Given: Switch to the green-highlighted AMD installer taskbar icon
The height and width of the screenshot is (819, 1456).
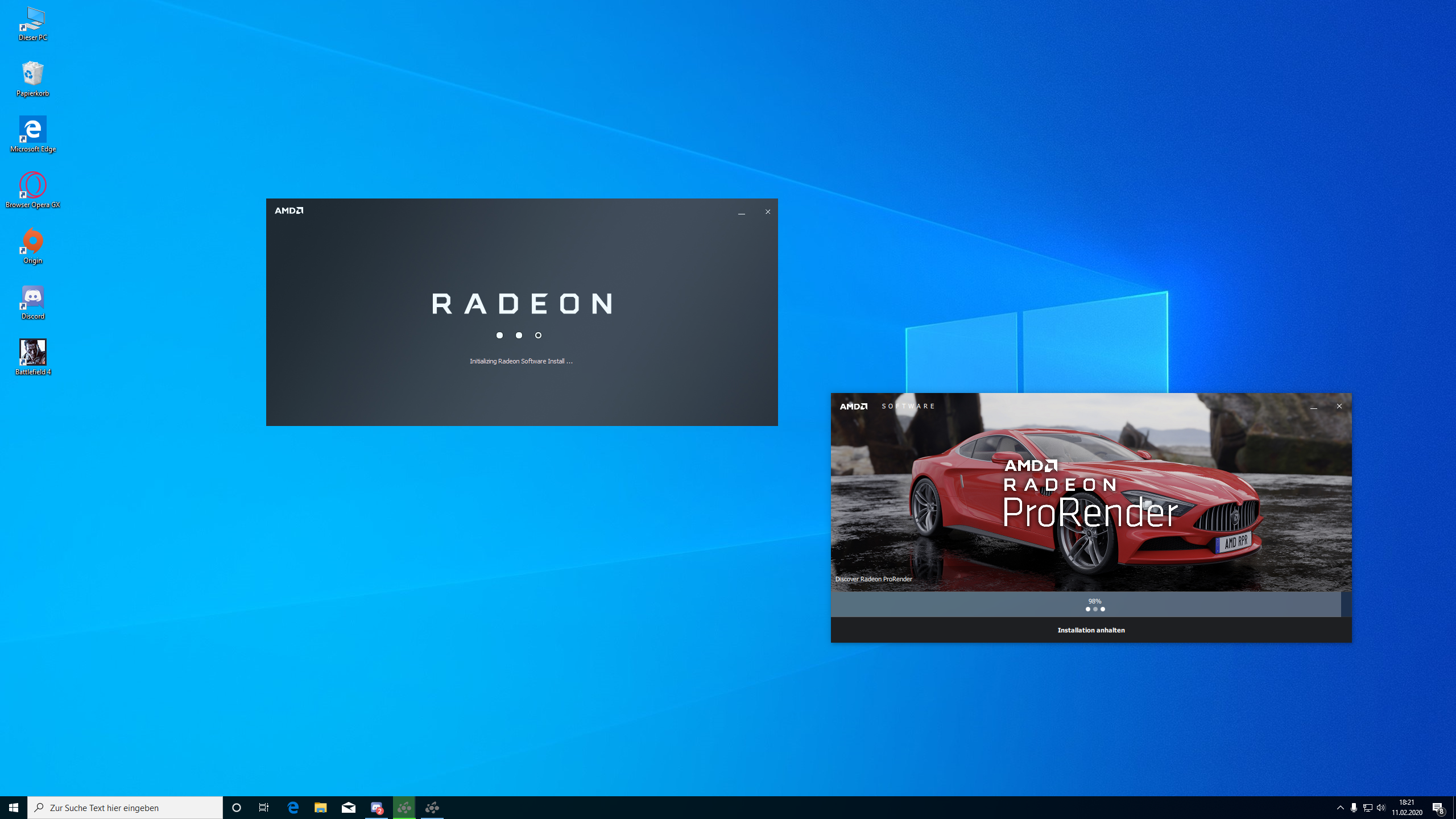Looking at the screenshot, I should 404,808.
